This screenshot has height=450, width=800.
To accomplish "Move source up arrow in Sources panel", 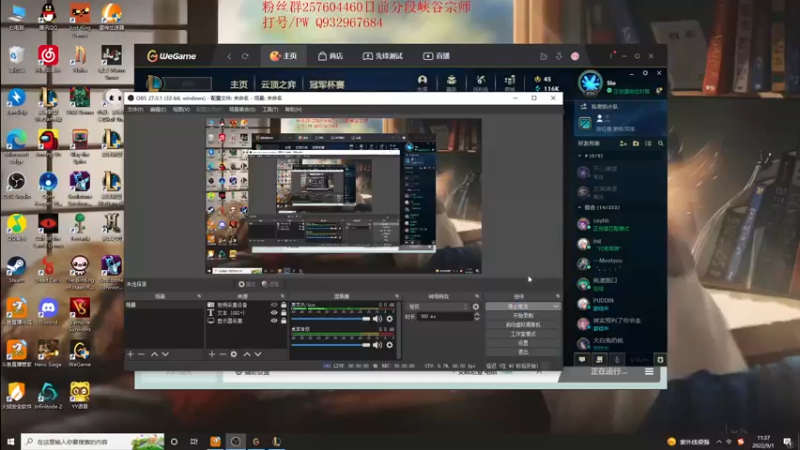I will click(247, 354).
